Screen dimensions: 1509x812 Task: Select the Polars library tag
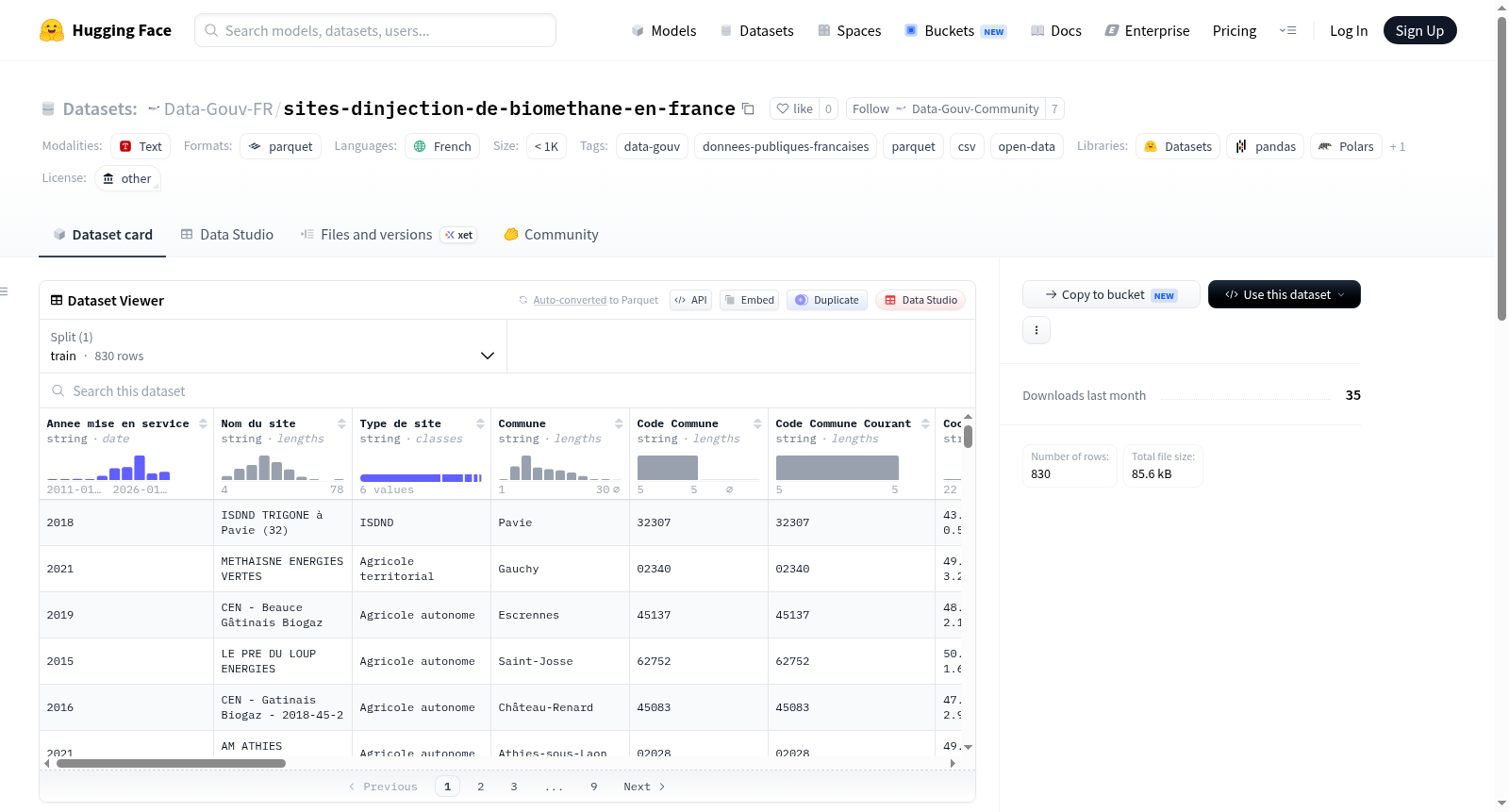[1346, 146]
